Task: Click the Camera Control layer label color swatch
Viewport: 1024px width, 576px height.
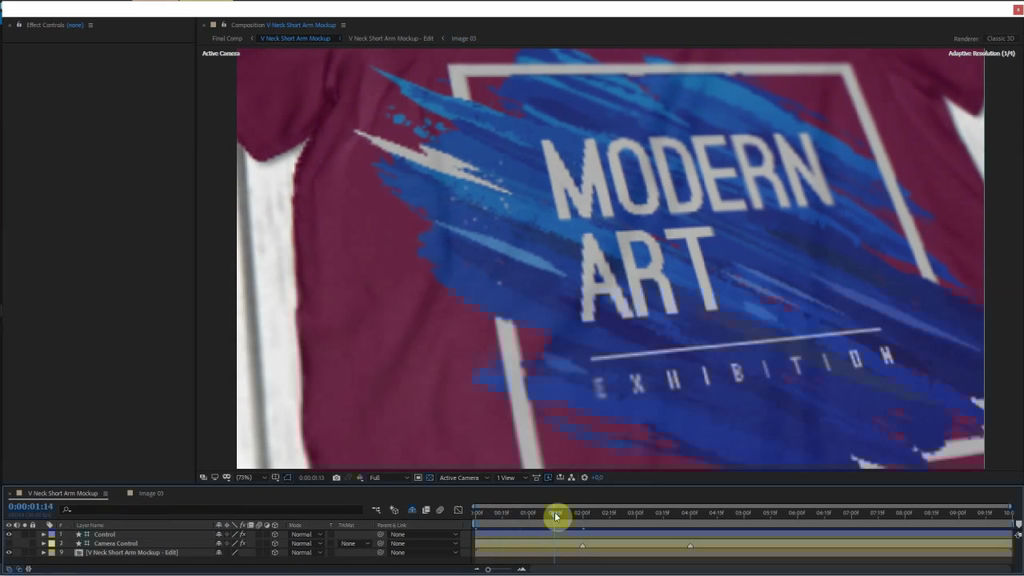Action: 51,543
